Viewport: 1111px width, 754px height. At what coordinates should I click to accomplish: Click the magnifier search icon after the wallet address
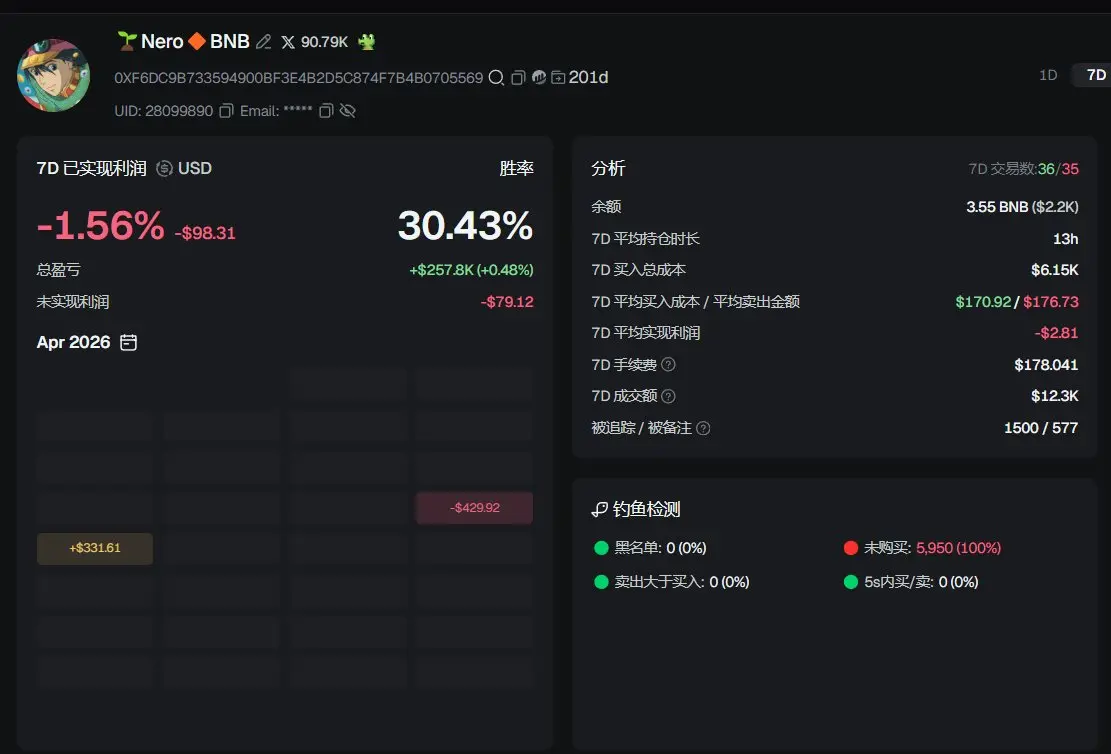coord(497,77)
